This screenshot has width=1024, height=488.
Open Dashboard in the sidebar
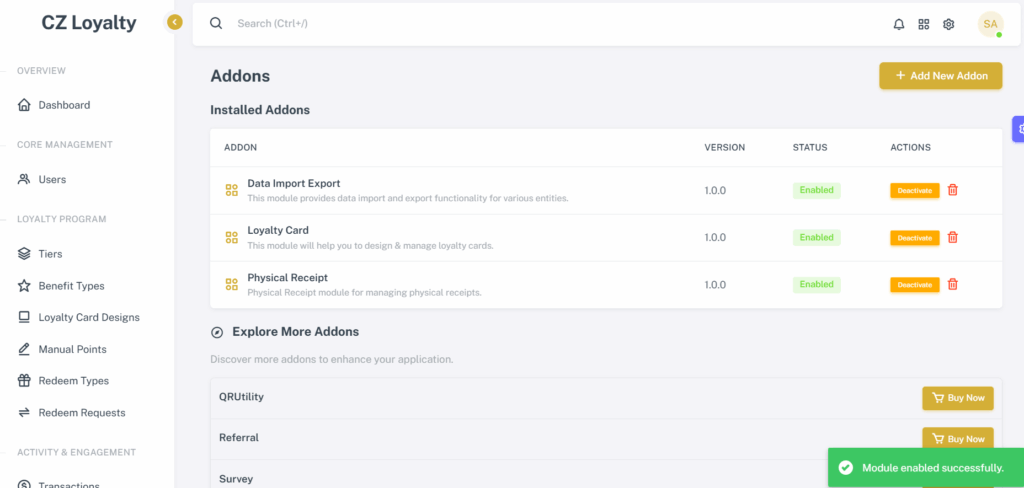point(64,105)
